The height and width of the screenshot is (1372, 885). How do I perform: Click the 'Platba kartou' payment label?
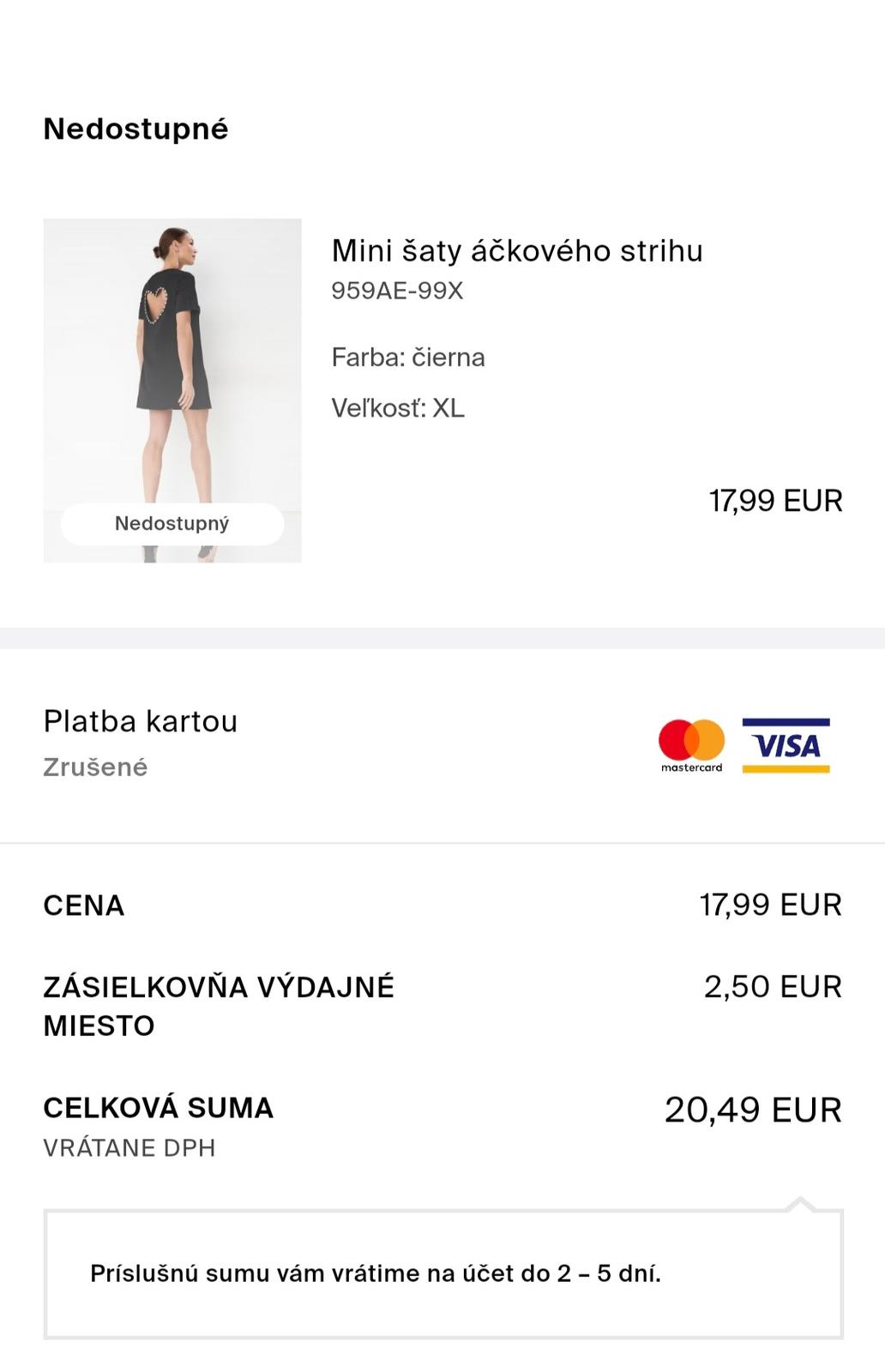(x=140, y=721)
